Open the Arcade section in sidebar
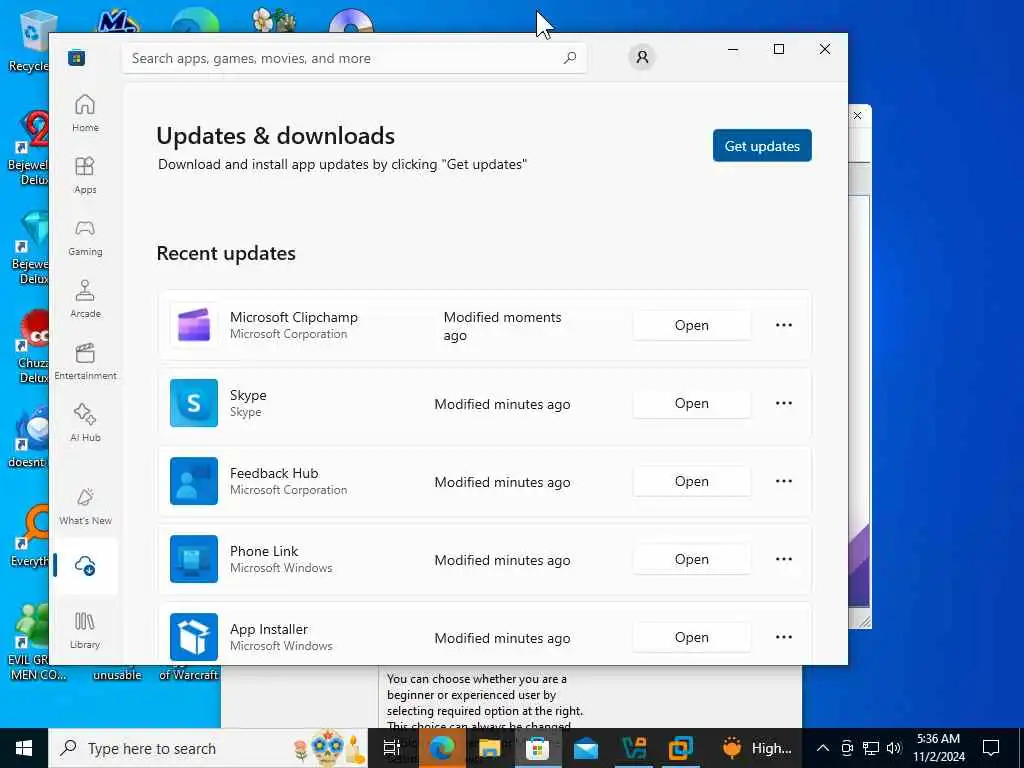Image resolution: width=1024 pixels, height=768 pixels. point(85,299)
